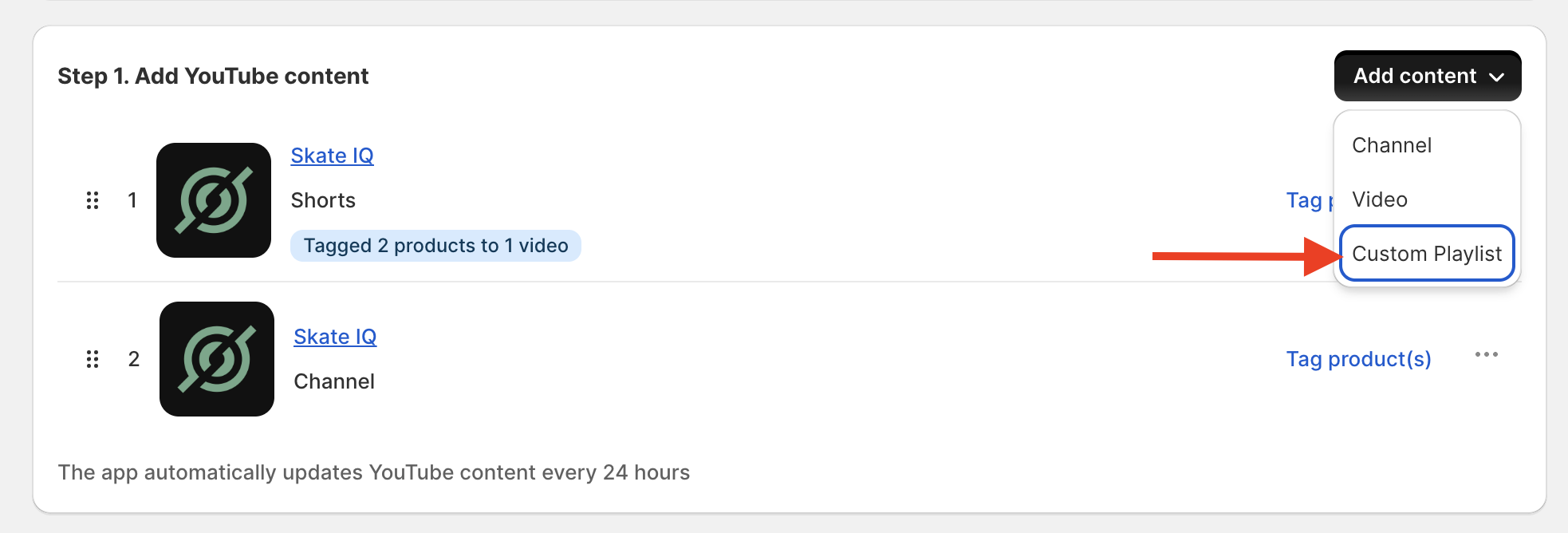This screenshot has height=533, width=1568.
Task: Open the Skate IQ link in row 2
Action: pos(335,337)
